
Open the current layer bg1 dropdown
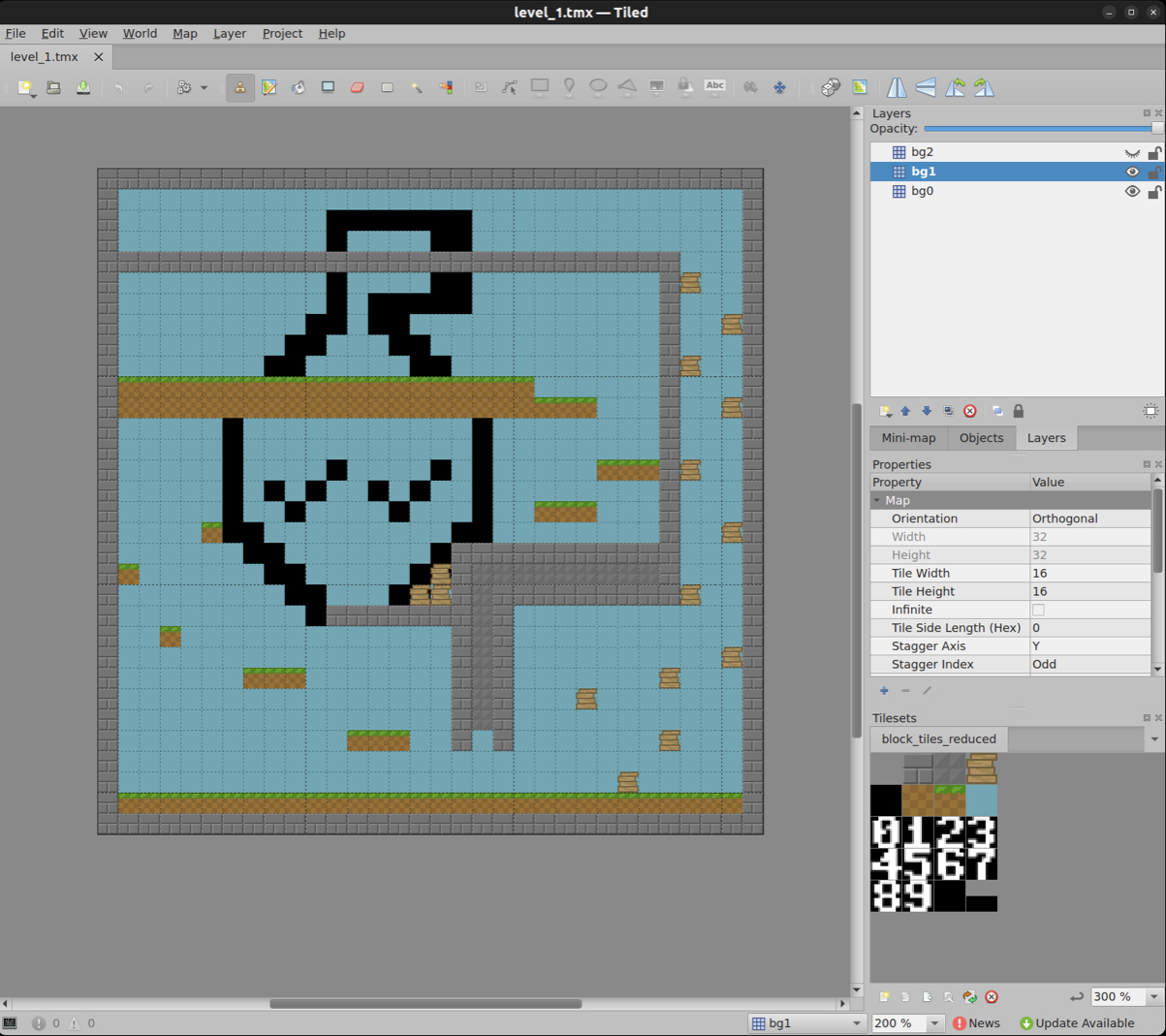click(x=806, y=1022)
